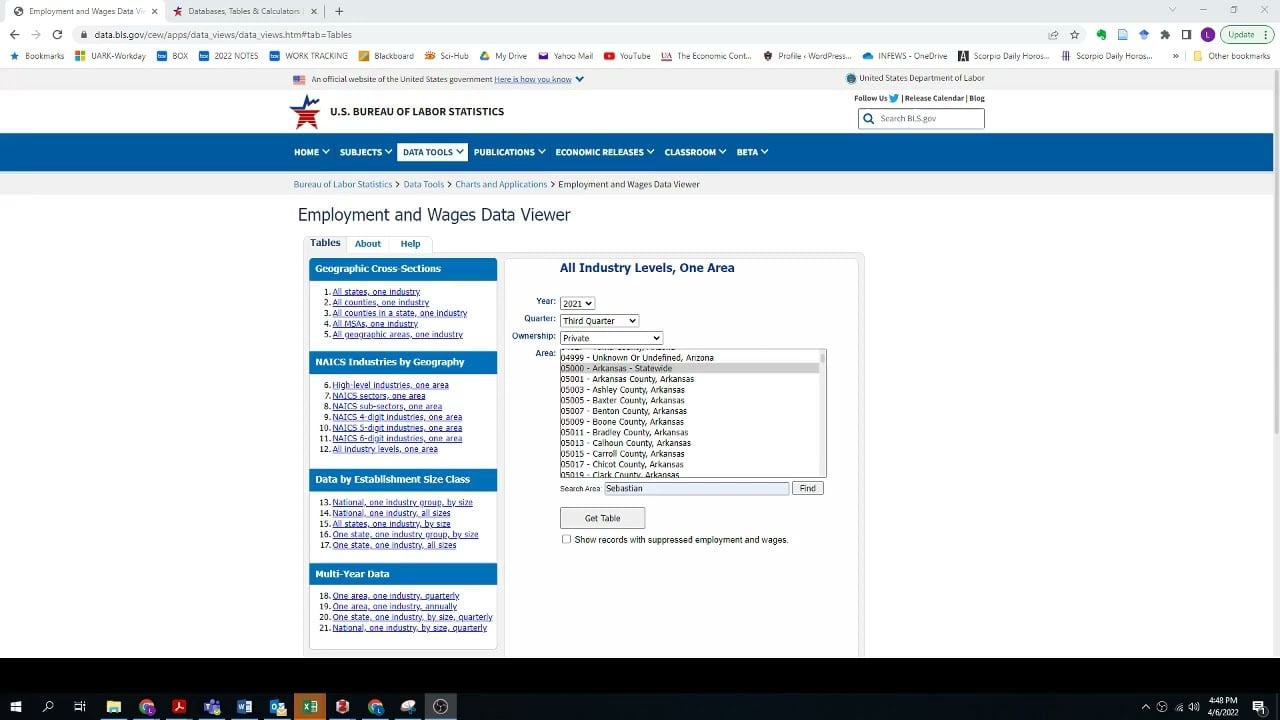Click the magnifier icon in the BLS search box
1280x720 pixels.
[x=868, y=118]
